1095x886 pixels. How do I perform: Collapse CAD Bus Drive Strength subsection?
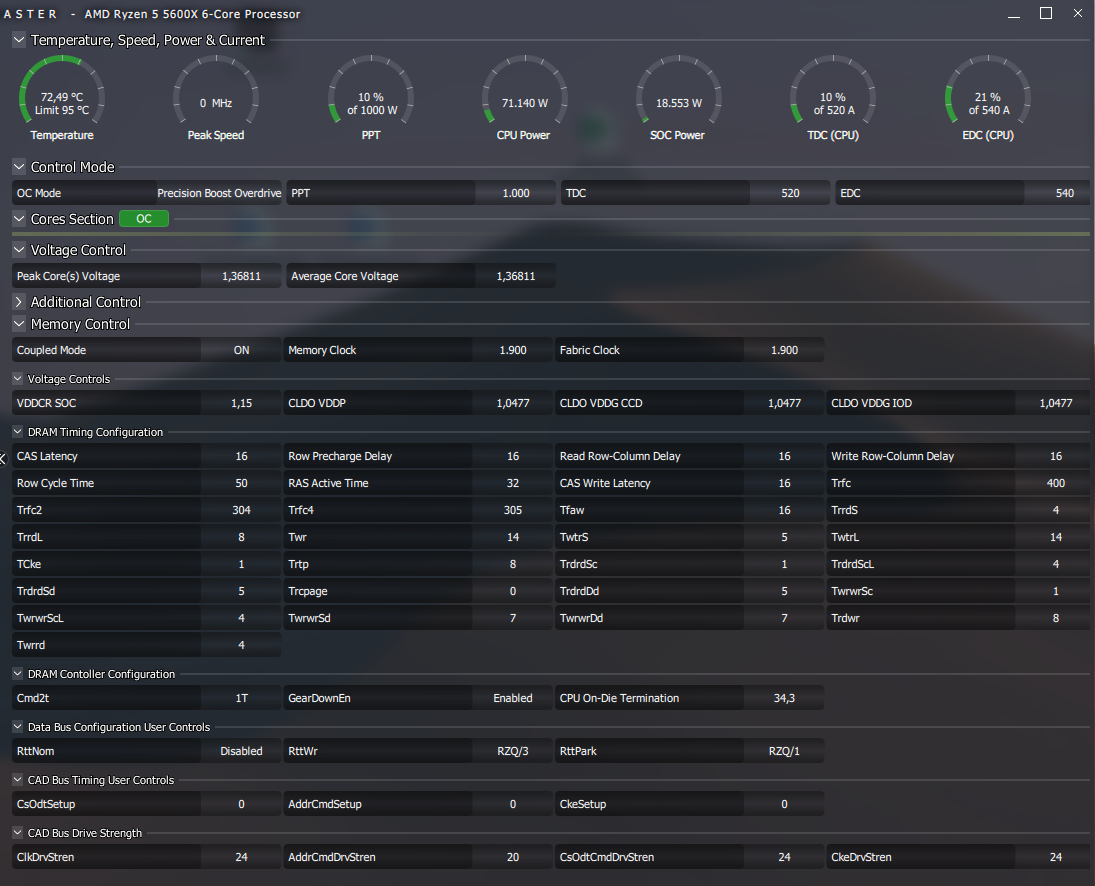point(17,833)
